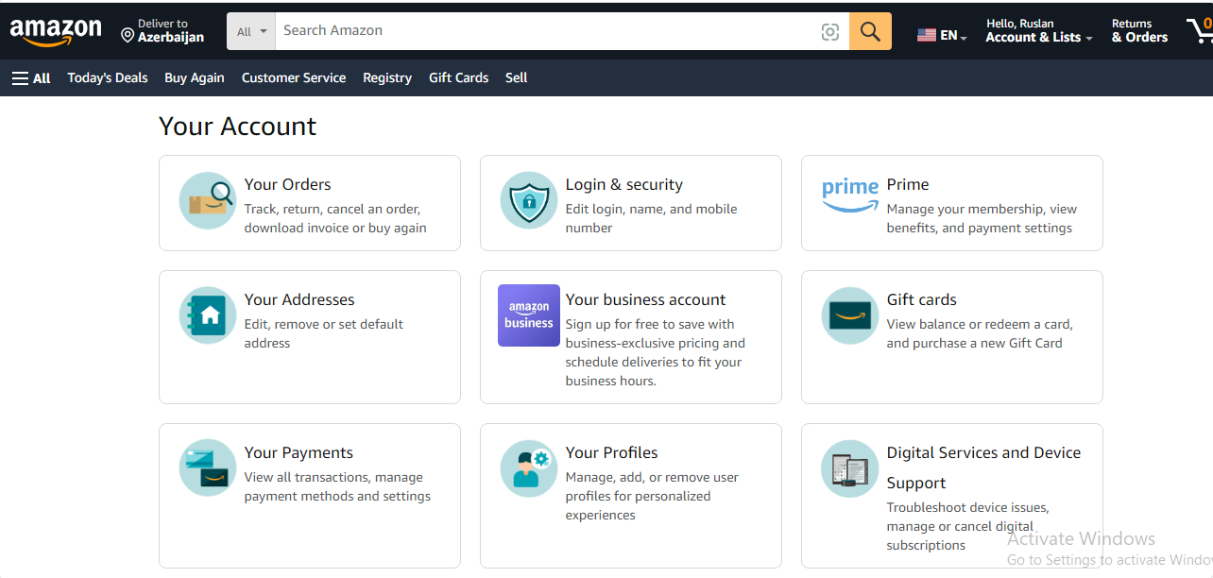Click the Returns & Orders link

tap(1139, 31)
